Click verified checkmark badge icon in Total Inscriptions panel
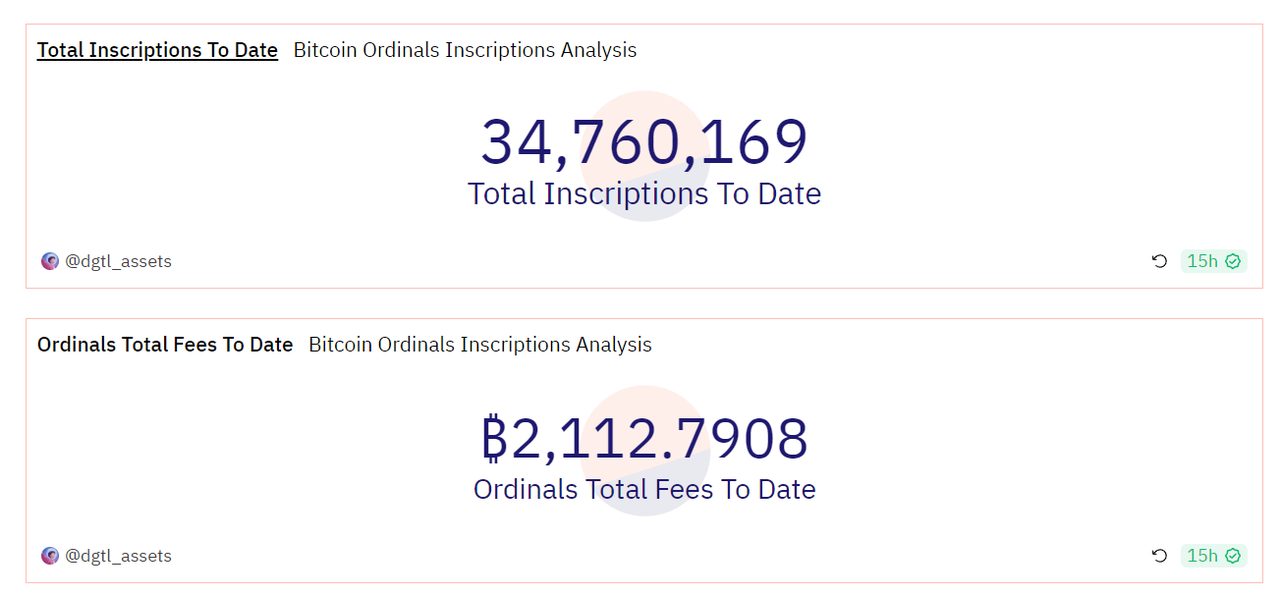 point(1233,261)
